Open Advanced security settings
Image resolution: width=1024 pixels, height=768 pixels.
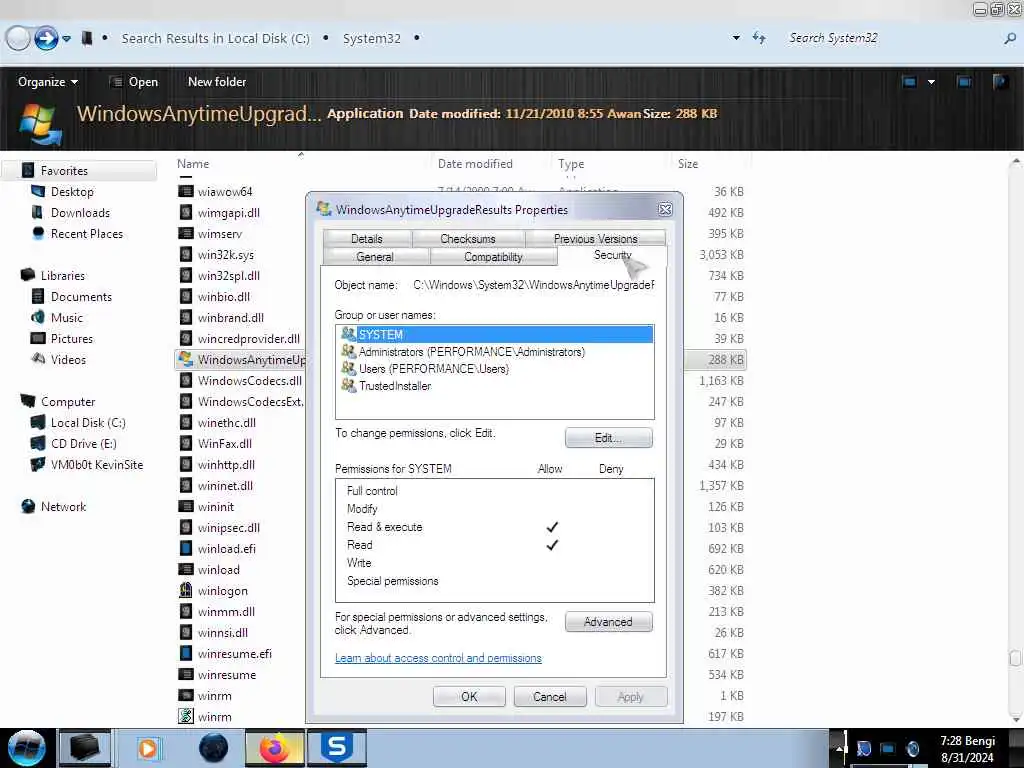tap(608, 622)
